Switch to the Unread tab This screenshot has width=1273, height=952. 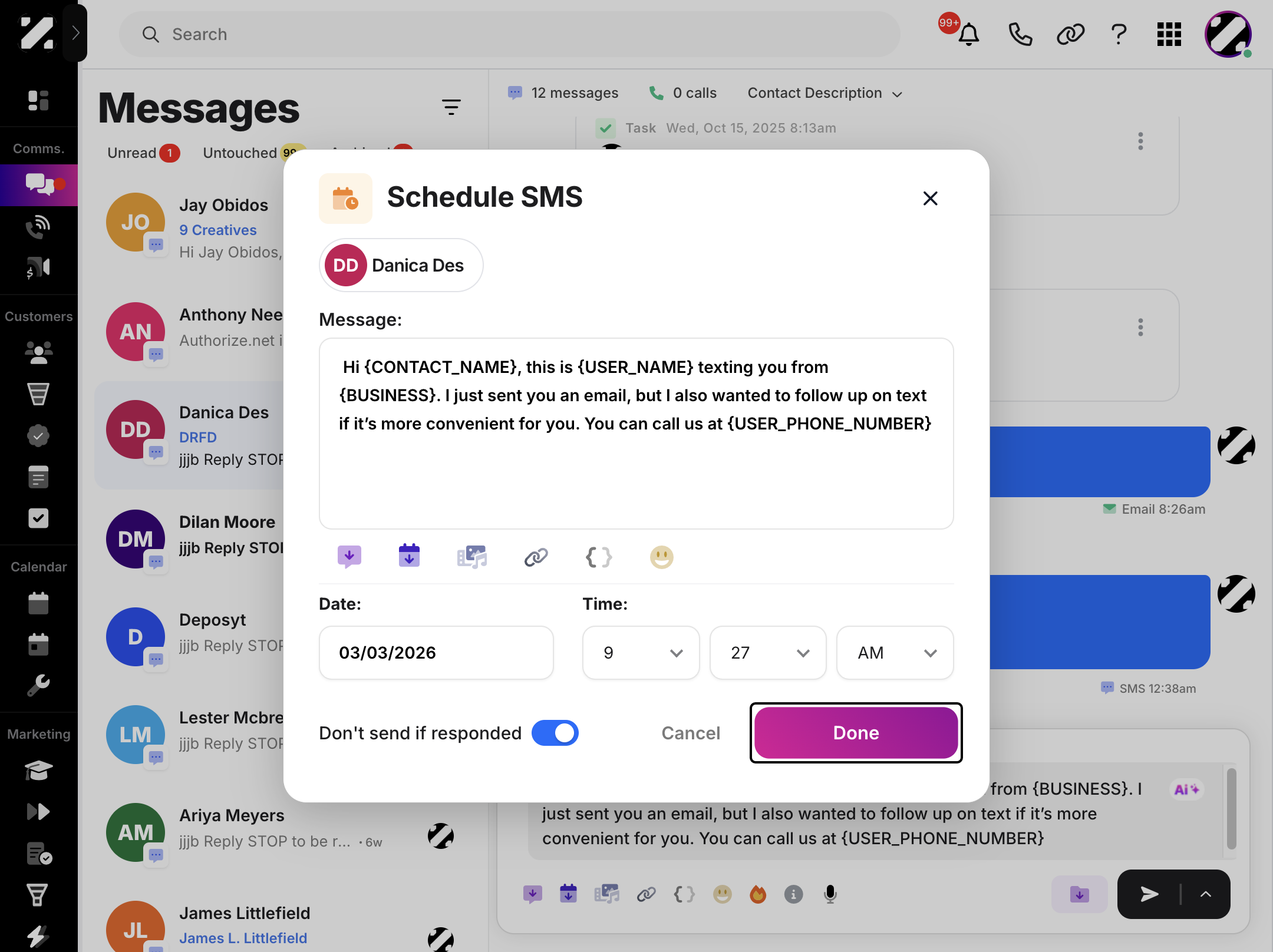143,153
